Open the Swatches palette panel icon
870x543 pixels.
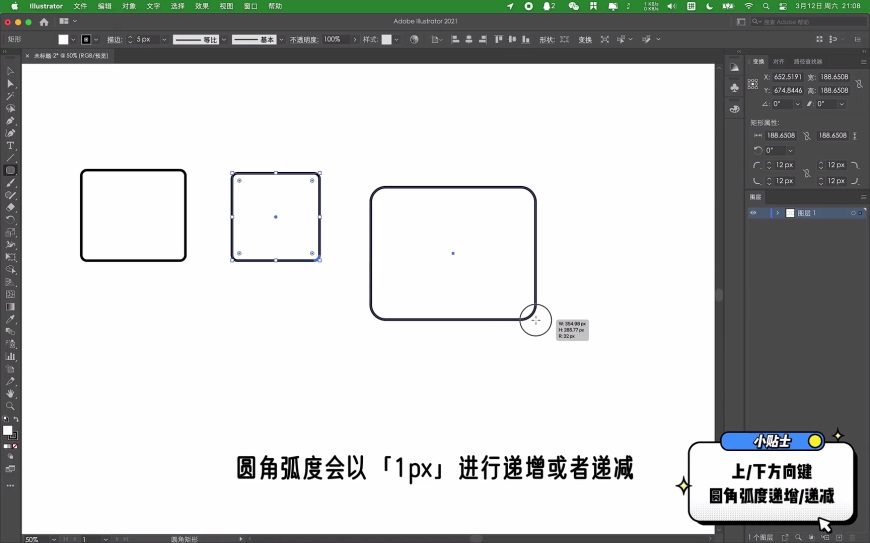pyautogui.click(x=735, y=109)
